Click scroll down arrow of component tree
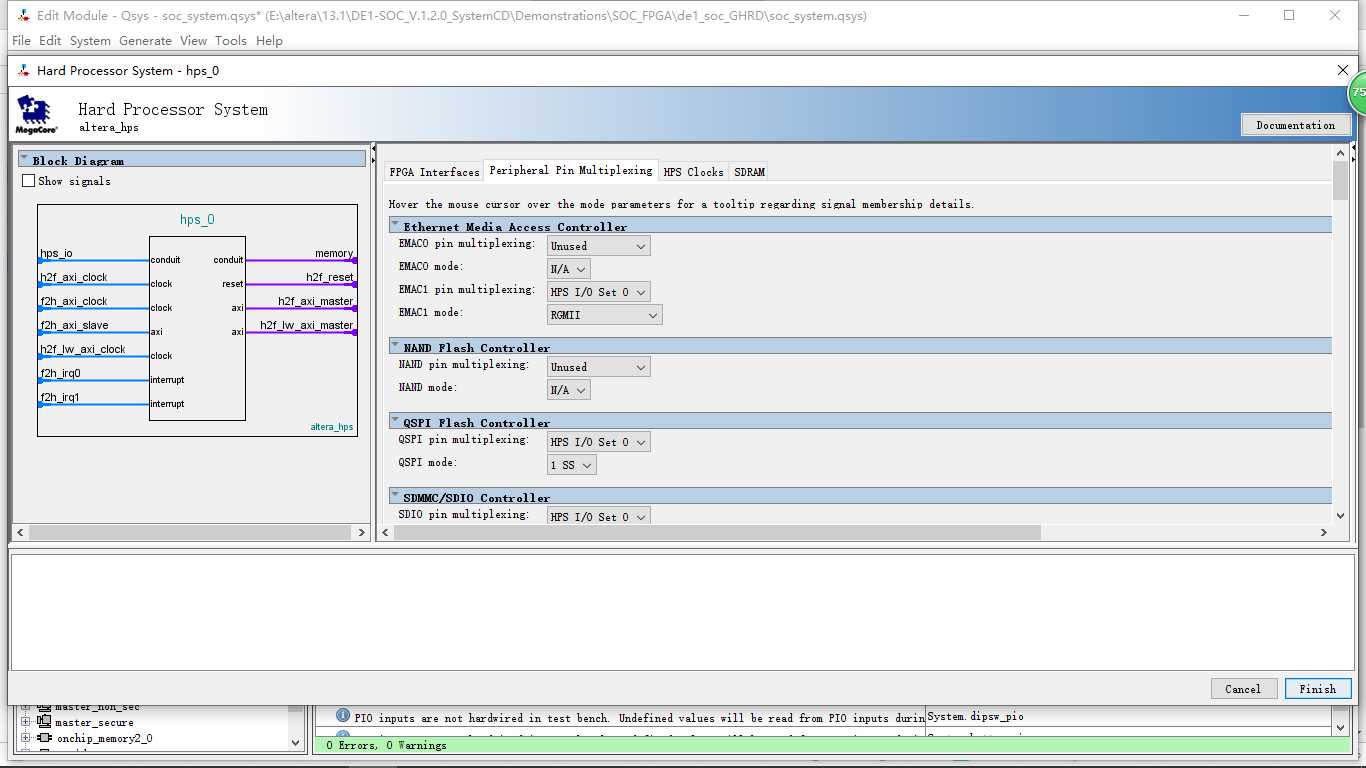Screen dimensions: 1366x768 click(296, 742)
